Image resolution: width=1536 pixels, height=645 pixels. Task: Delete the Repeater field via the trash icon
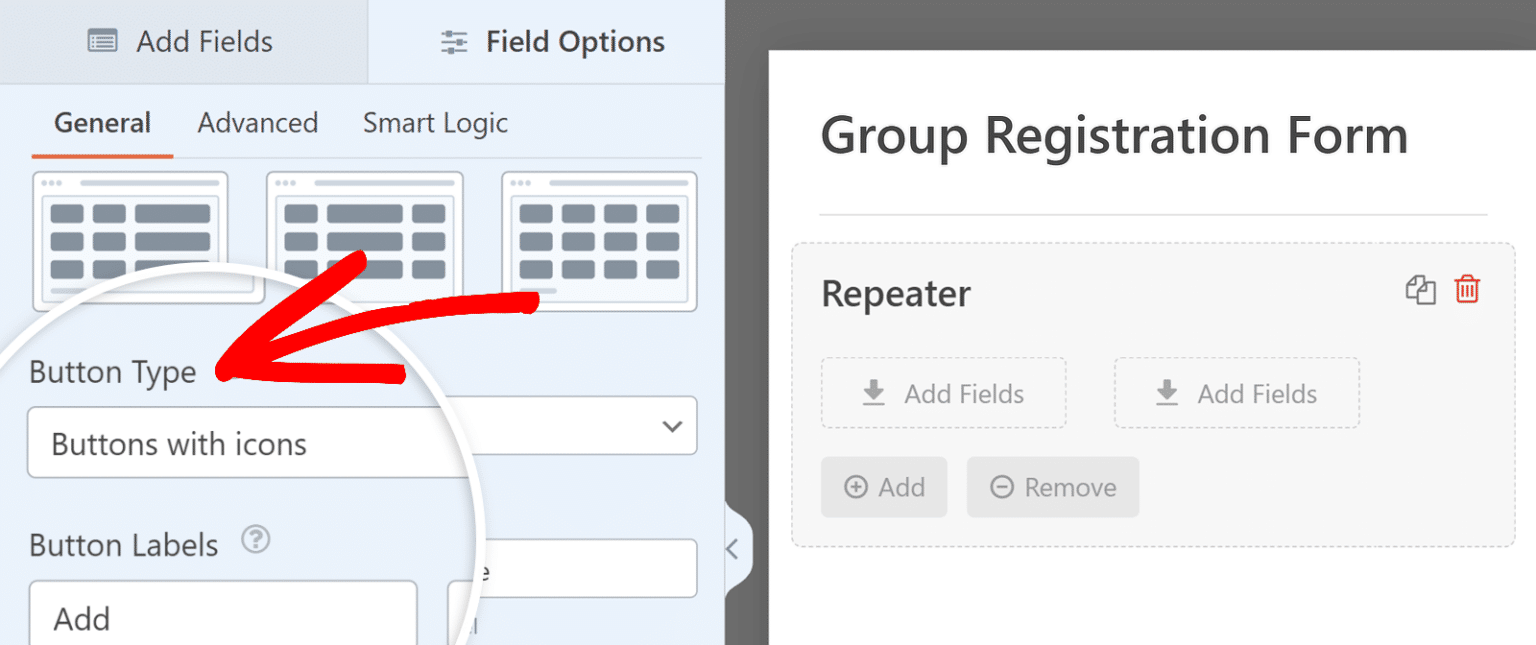[x=1466, y=290]
